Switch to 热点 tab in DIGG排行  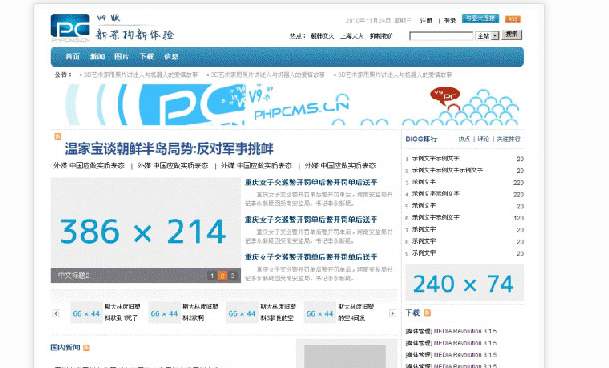pyautogui.click(x=464, y=139)
